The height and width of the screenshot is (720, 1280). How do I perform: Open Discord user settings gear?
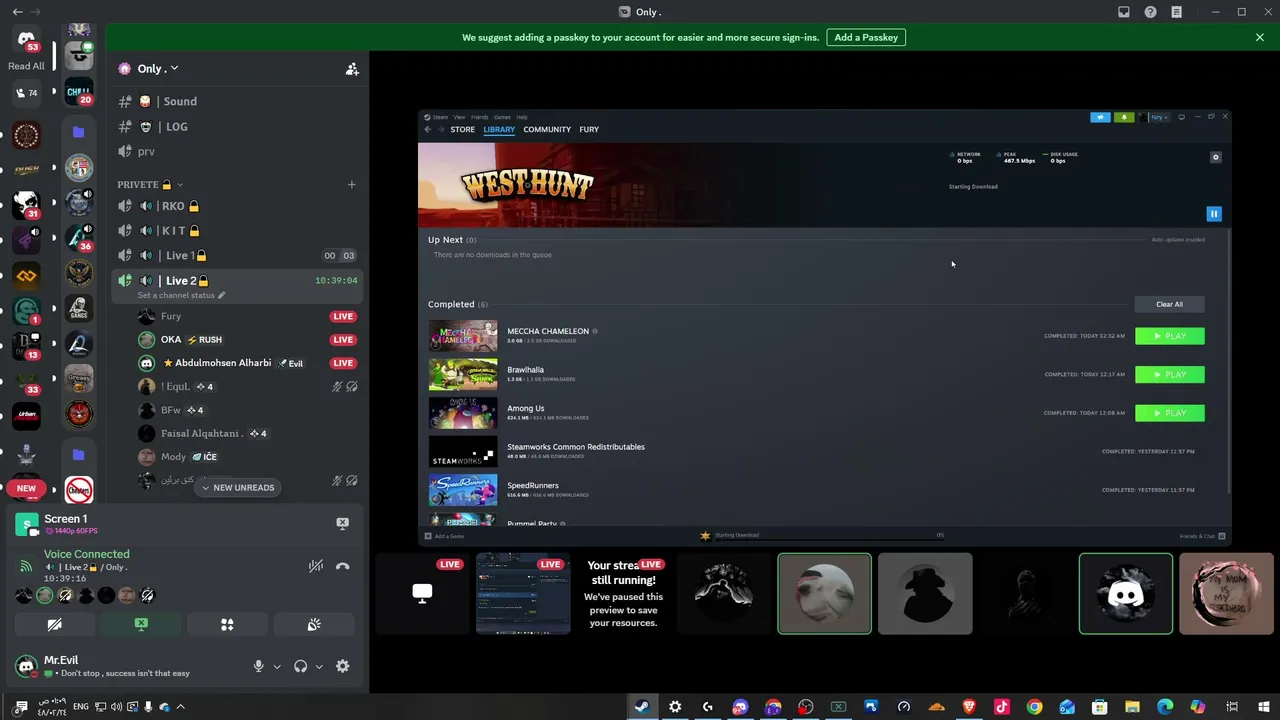pos(342,666)
